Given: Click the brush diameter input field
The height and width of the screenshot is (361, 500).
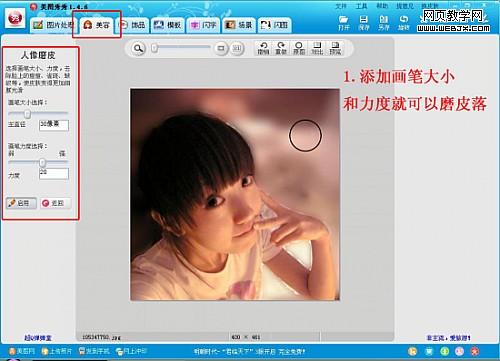Looking at the screenshot, I should 54,125.
